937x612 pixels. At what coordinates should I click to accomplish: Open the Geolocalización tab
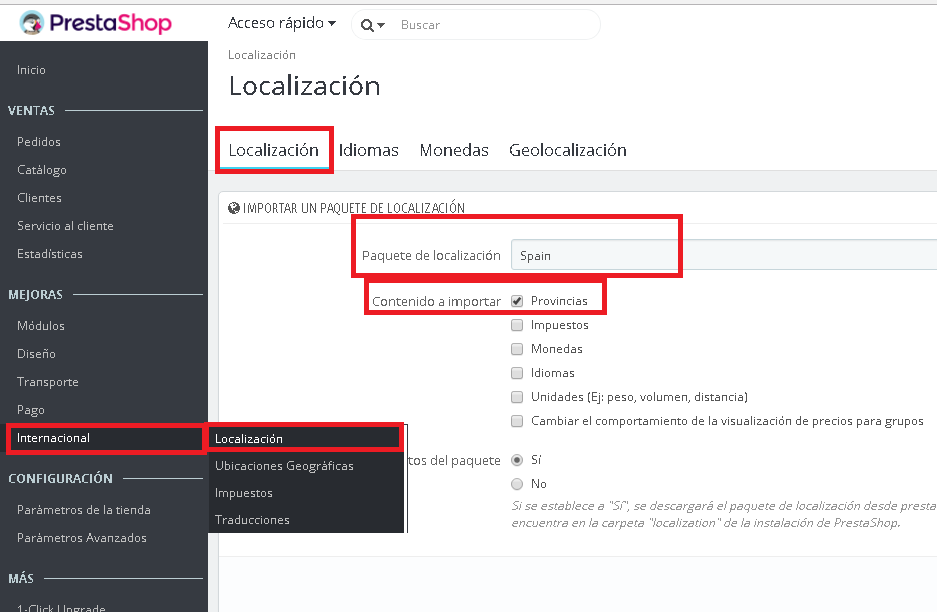point(567,150)
